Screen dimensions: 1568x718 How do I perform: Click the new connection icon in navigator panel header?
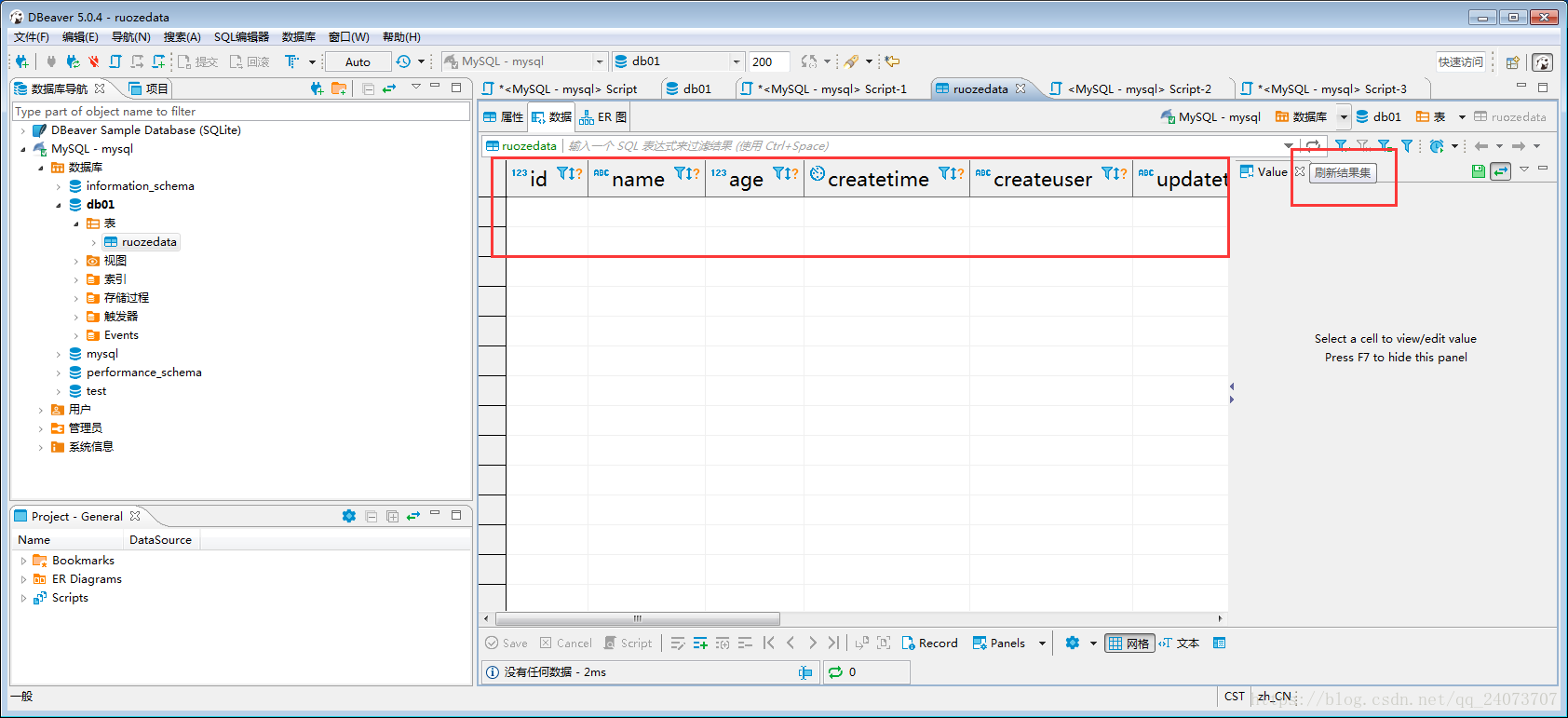[317, 88]
